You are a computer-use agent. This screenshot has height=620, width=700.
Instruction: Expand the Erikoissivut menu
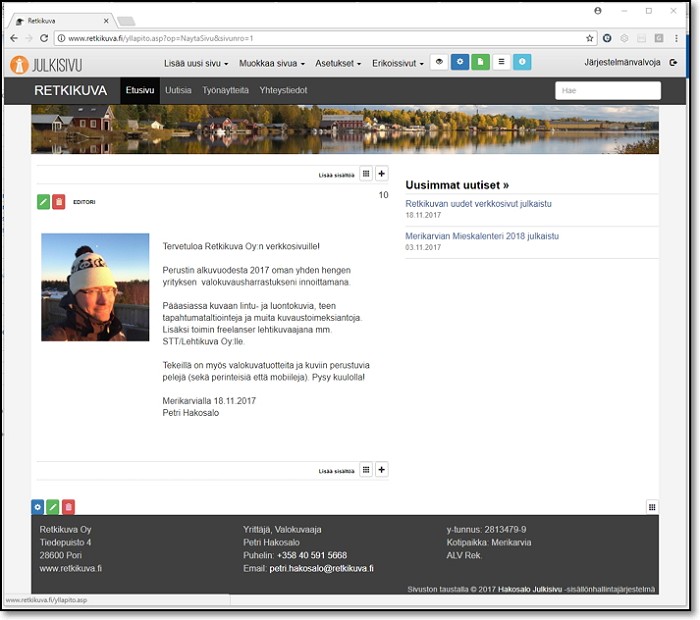[398, 63]
